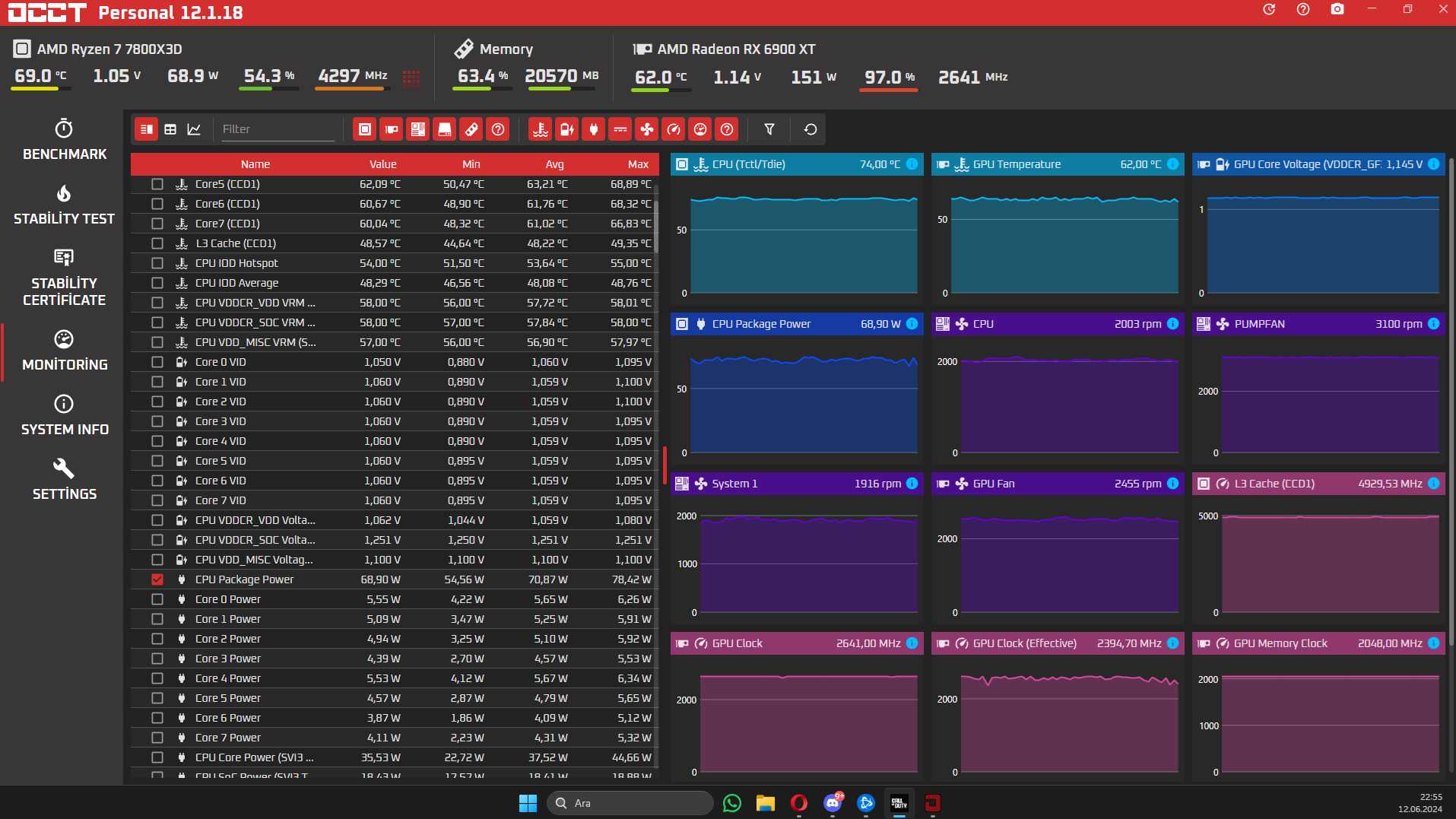Check the L3 Cache (CCD1) row checkbox
1456x819 pixels.
157,243
